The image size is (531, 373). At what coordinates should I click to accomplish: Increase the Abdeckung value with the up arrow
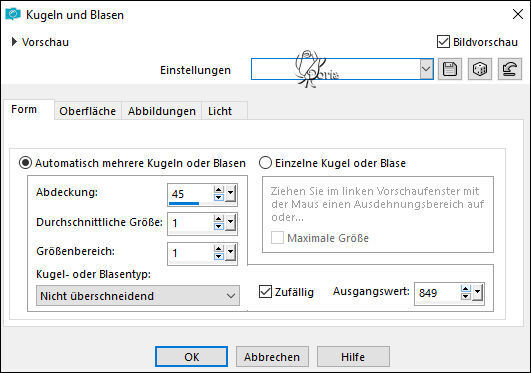point(219,190)
